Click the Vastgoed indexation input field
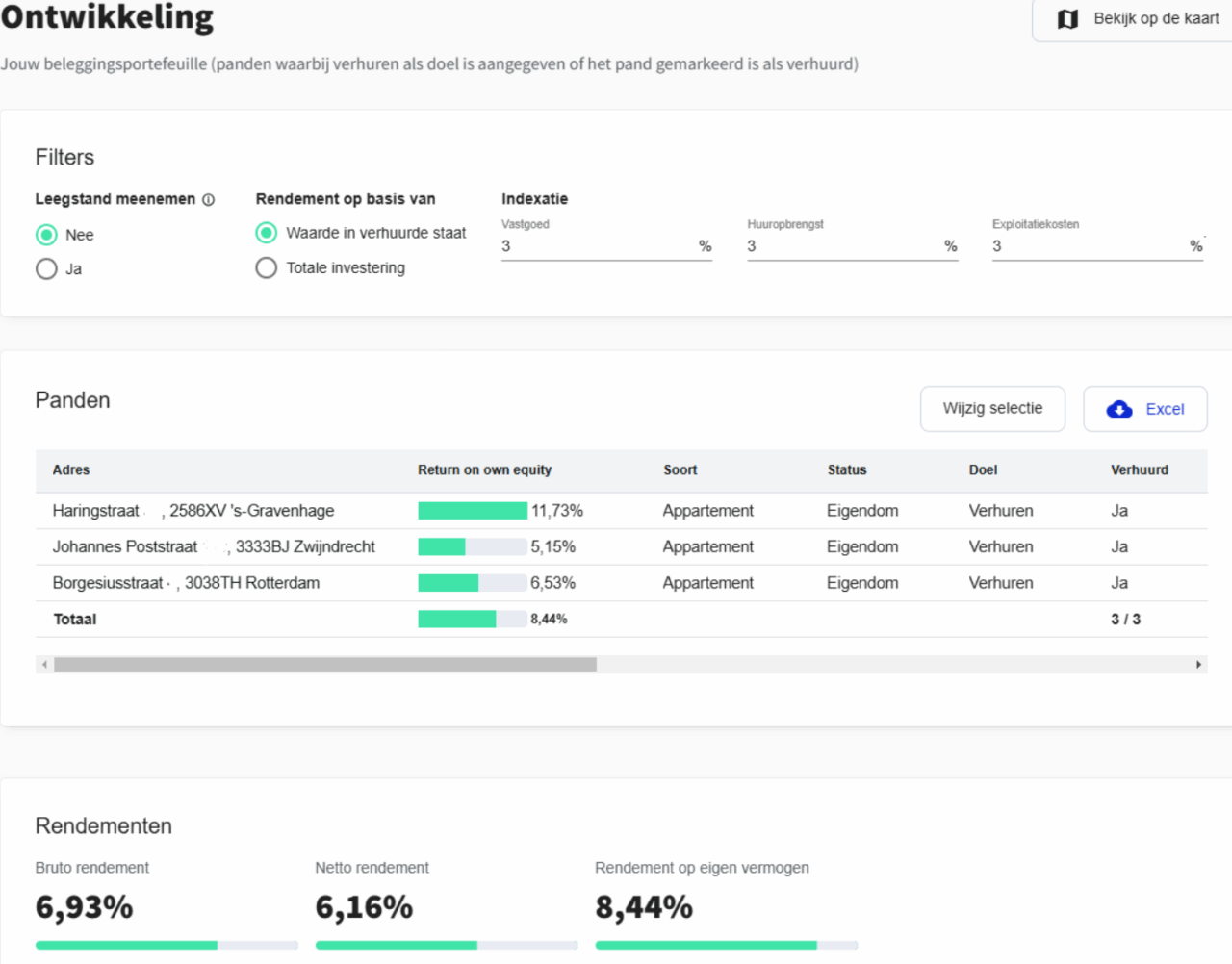1232x964 pixels. 597,246
